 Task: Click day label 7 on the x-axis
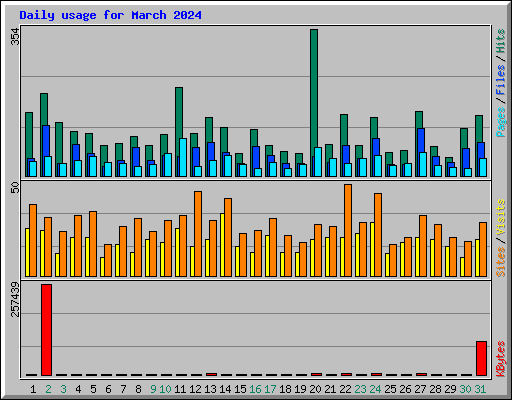(x=123, y=389)
